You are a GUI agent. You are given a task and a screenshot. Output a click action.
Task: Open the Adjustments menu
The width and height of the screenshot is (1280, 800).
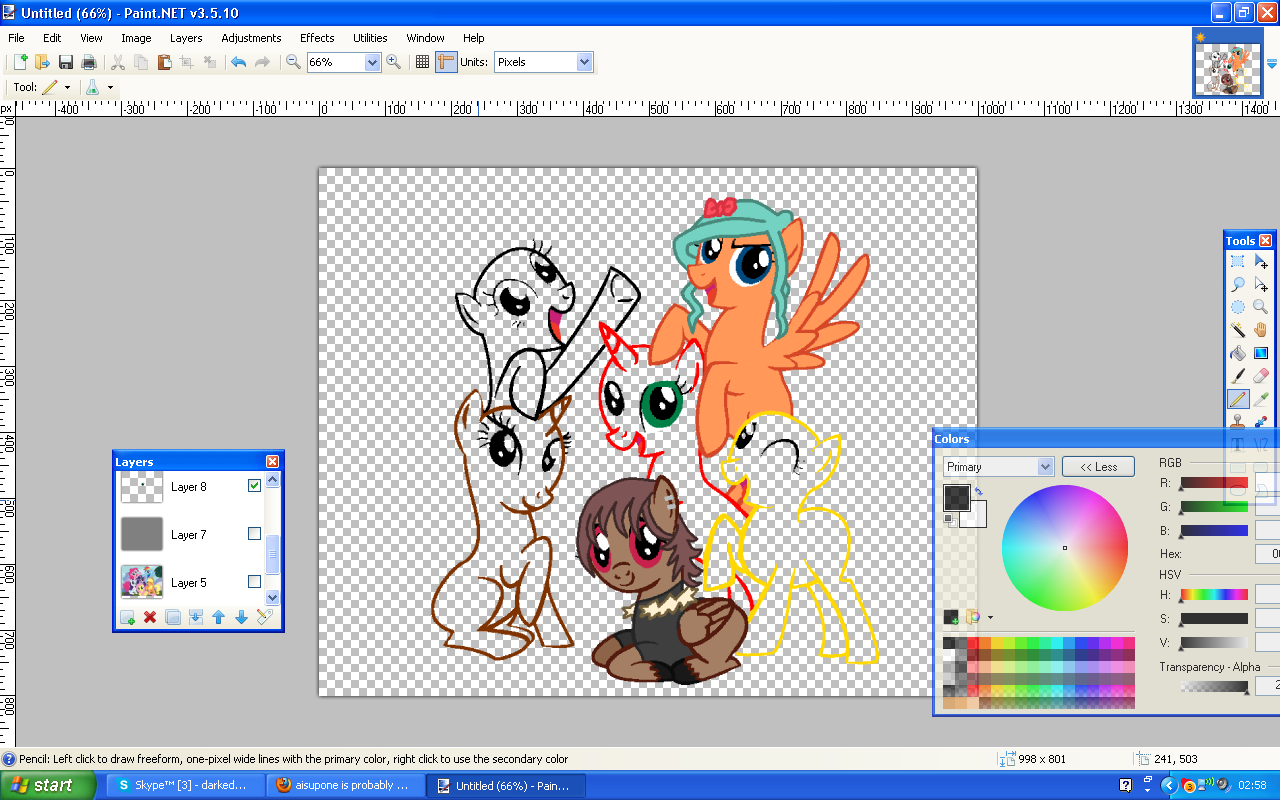point(251,38)
